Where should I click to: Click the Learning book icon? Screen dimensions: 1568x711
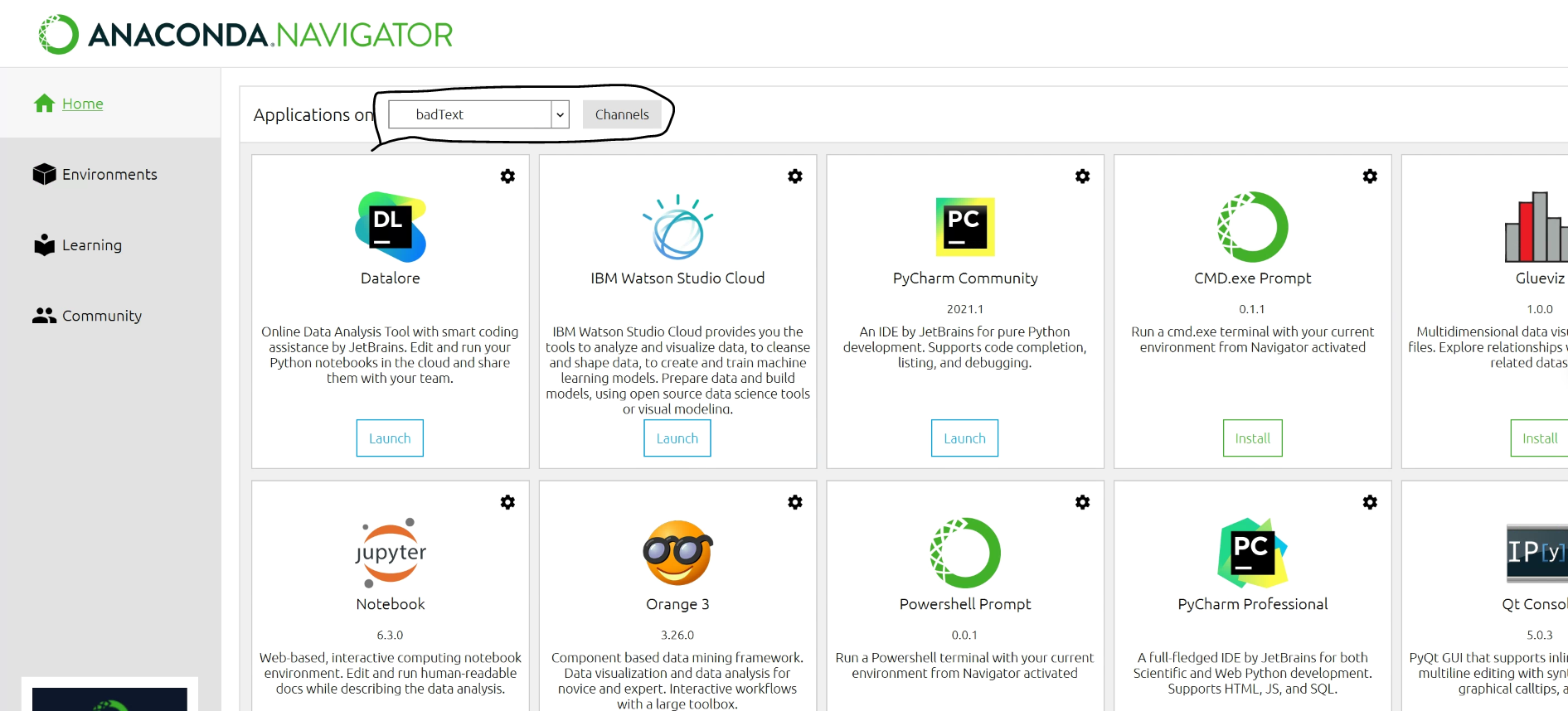(x=45, y=244)
